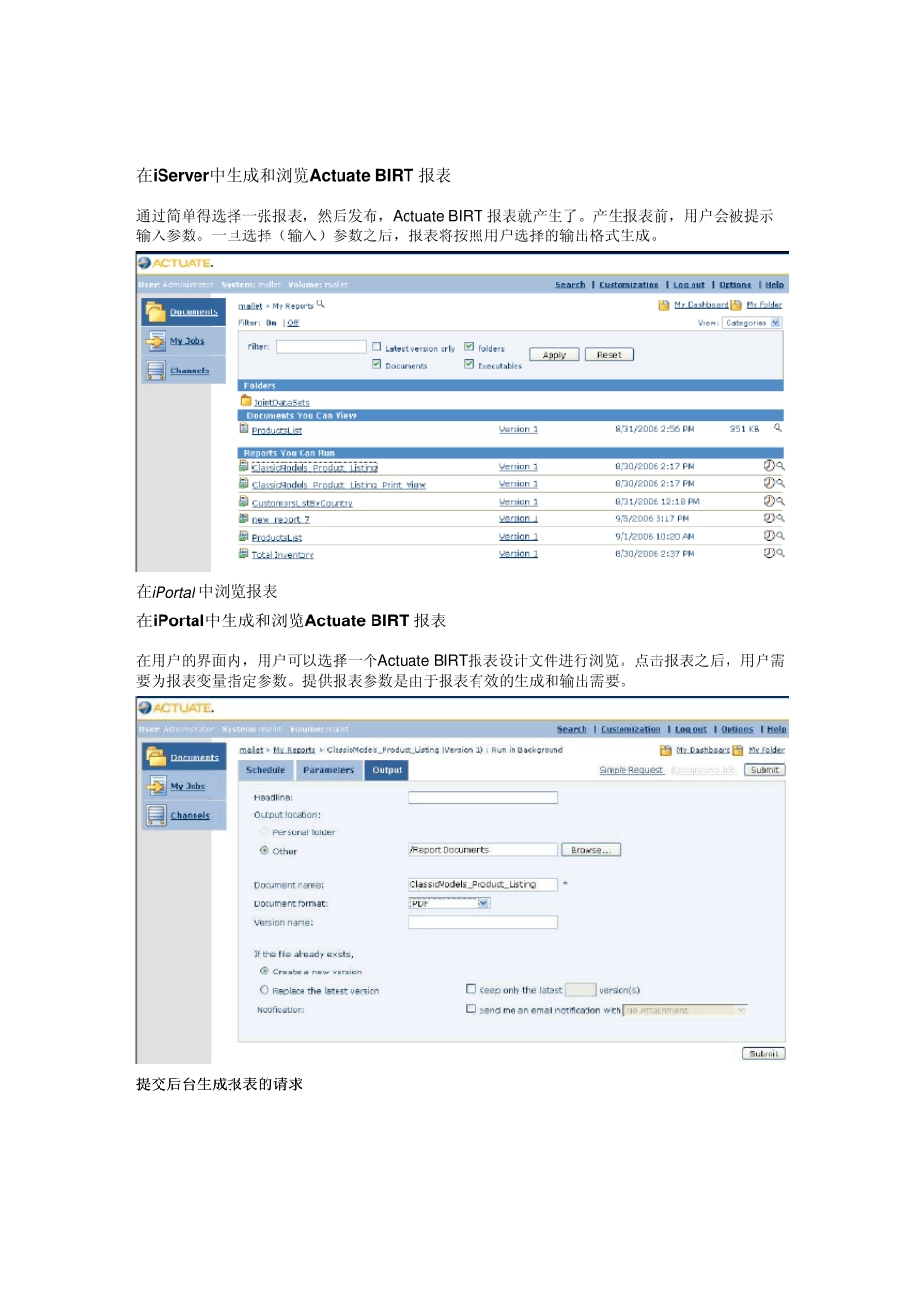The height and width of the screenshot is (1308, 924).
Task: Click the Reset filter button
Action: (609, 355)
